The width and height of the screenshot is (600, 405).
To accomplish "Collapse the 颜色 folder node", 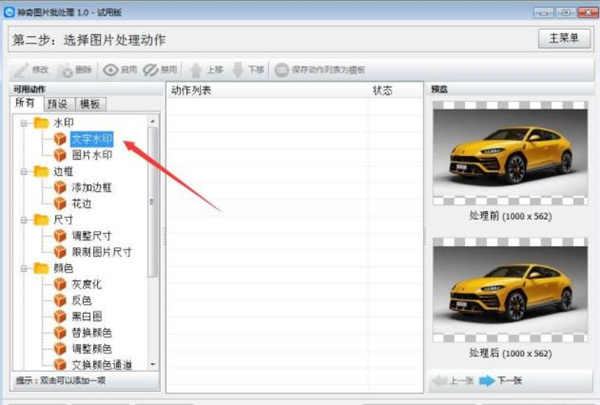I will [x=24, y=268].
